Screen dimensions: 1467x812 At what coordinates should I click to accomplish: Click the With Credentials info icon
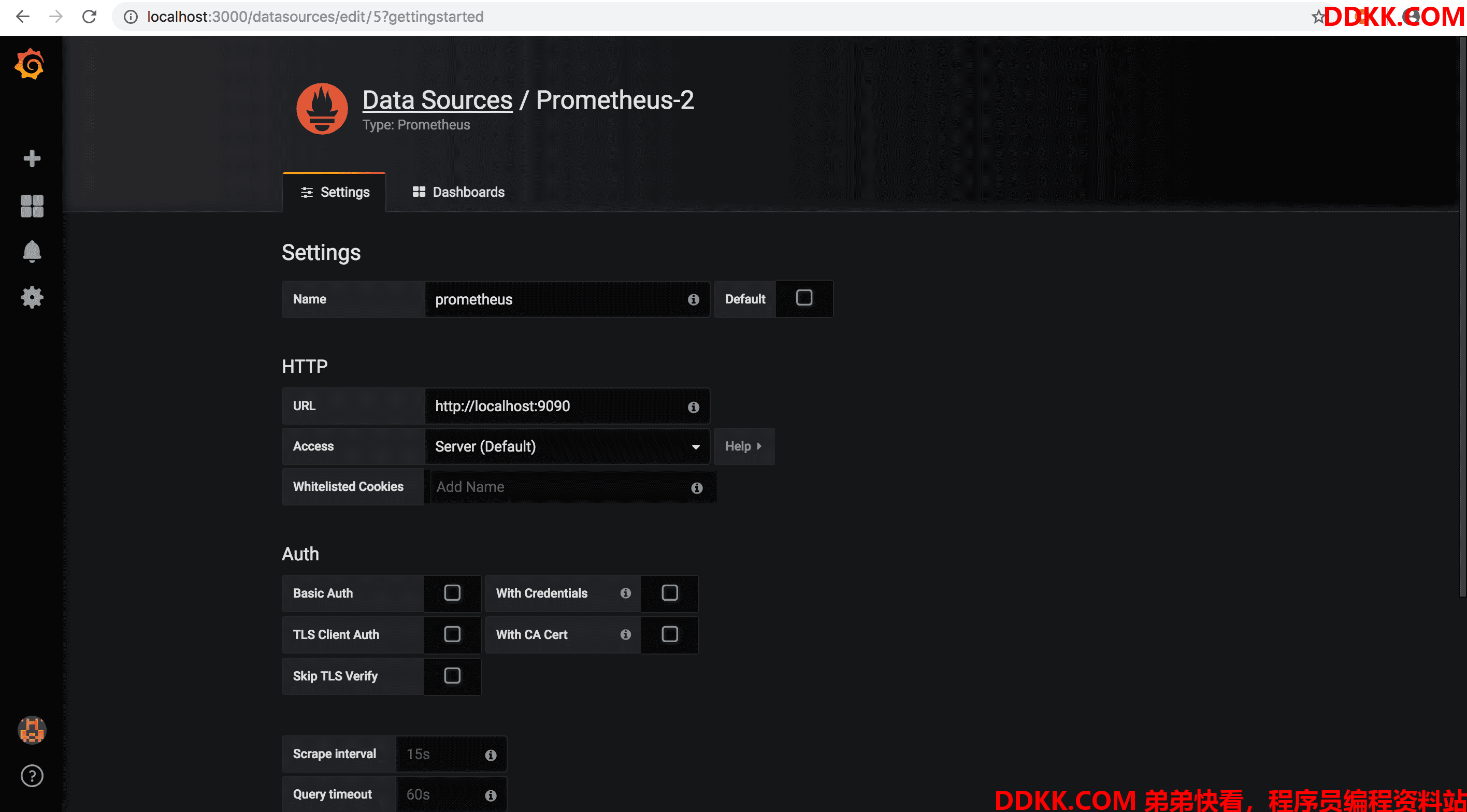[x=625, y=593]
